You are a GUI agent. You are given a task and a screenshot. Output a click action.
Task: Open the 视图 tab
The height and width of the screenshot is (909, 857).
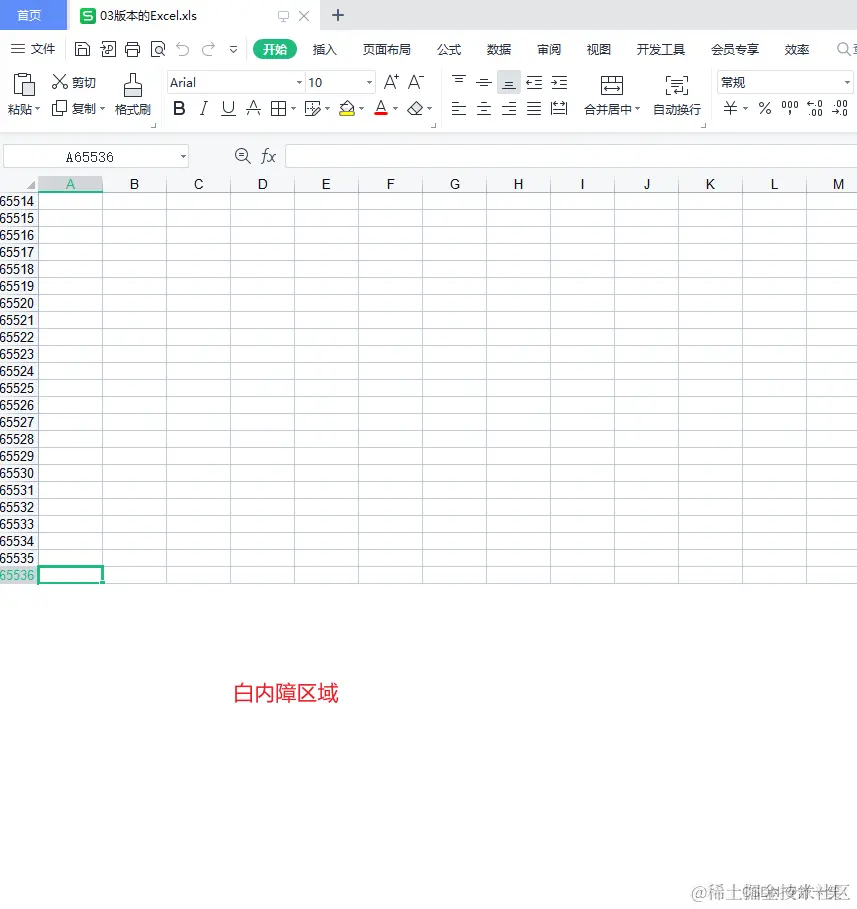[x=598, y=50]
